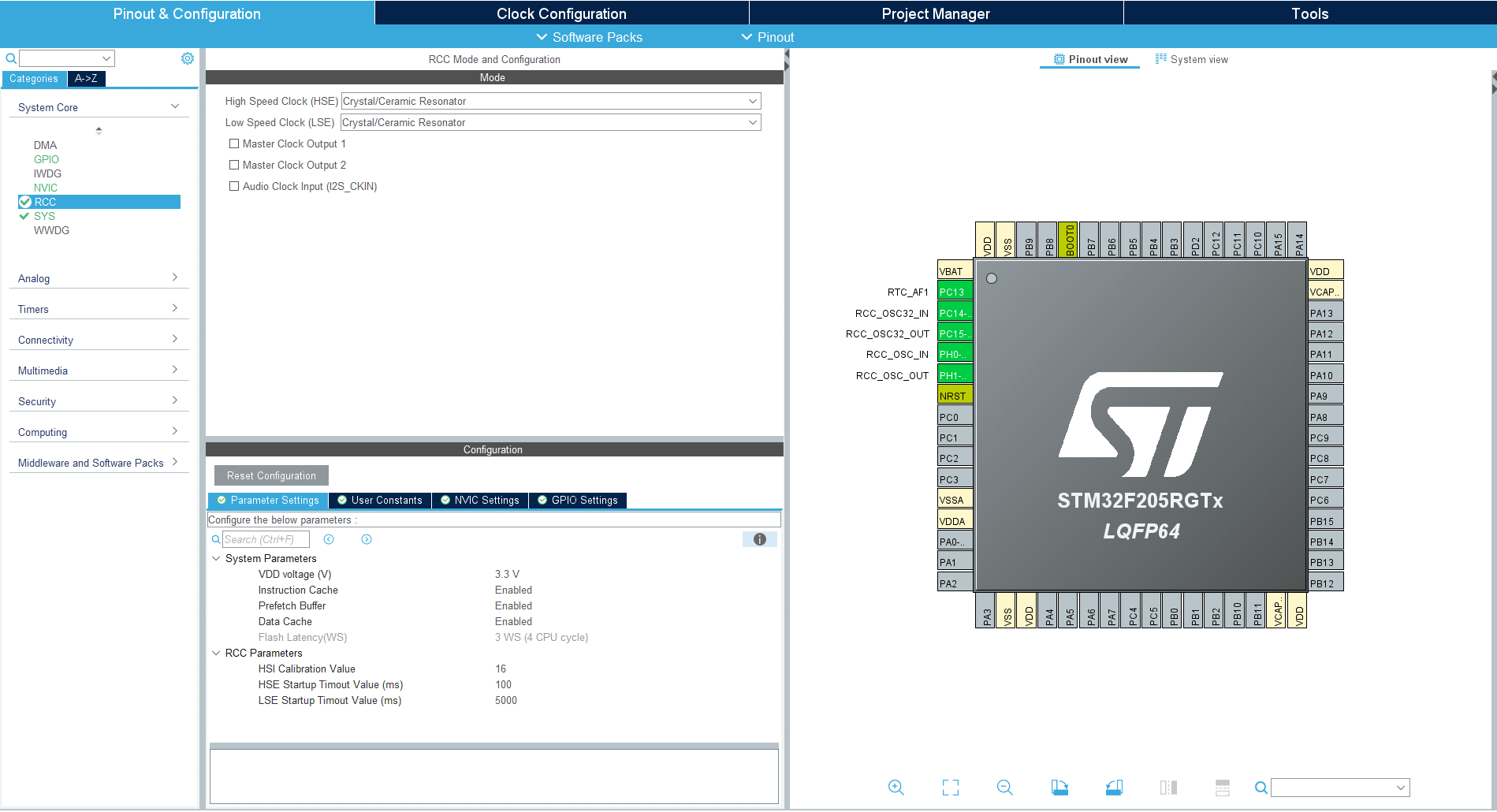1497x812 pixels.
Task: Enable Audio Clock Input (I2S_CKIN)
Action: [x=234, y=186]
